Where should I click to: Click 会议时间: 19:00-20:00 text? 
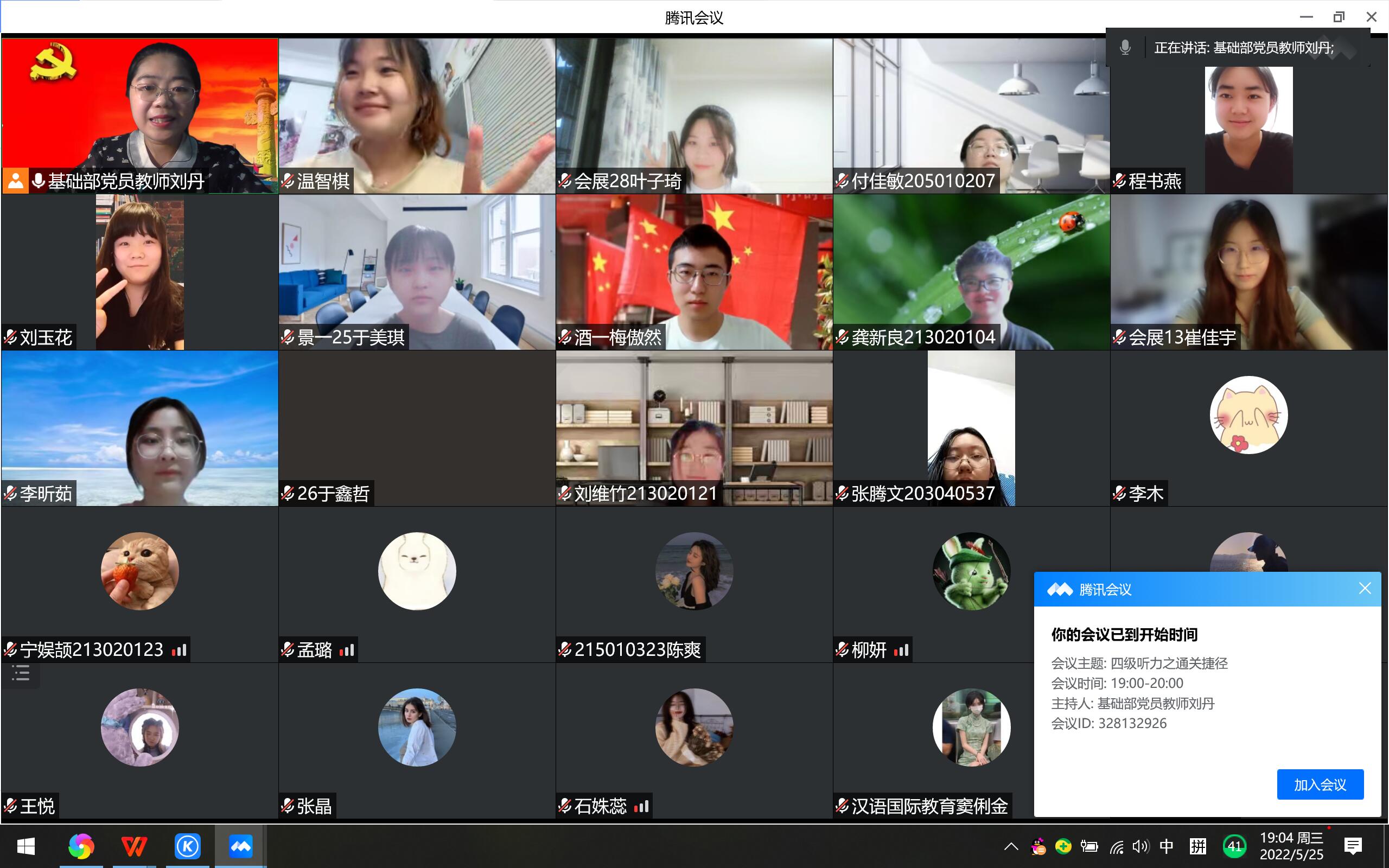point(1117,683)
